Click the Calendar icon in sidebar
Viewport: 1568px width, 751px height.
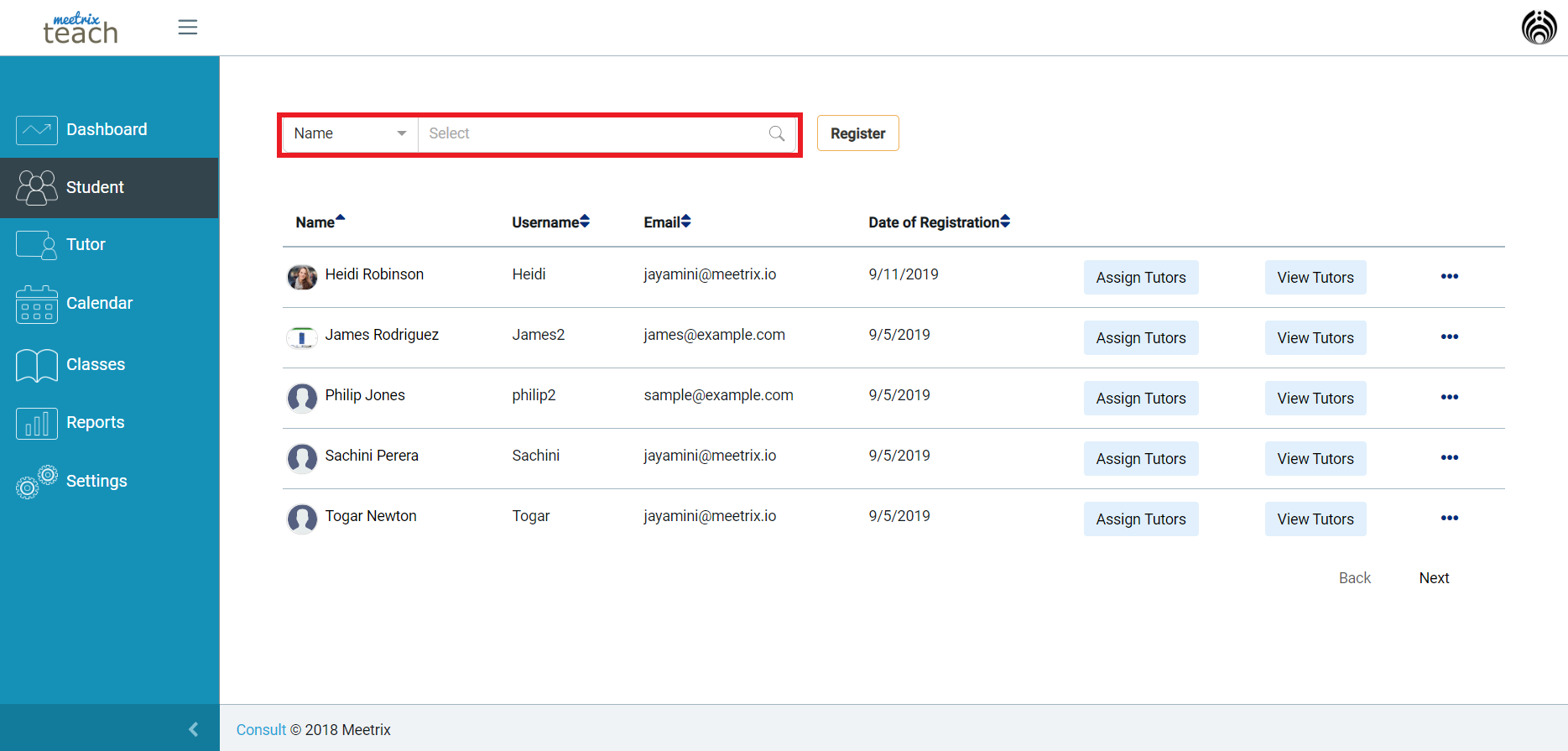pos(37,304)
